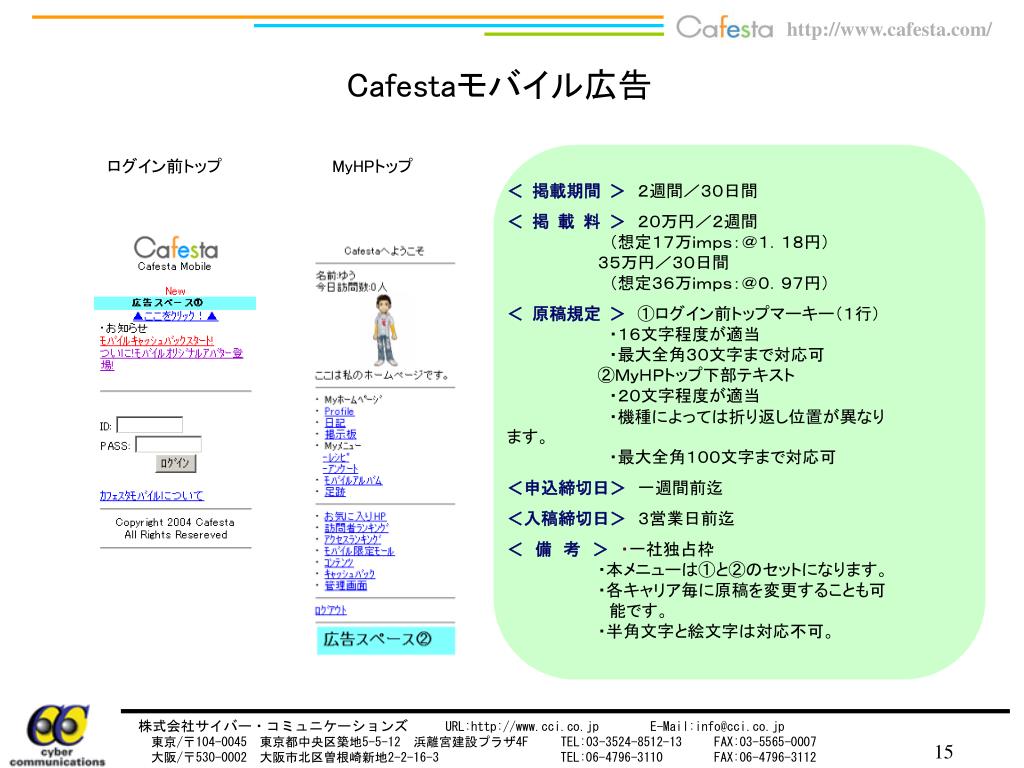
Task: Open the http://www.cafesta.com/ URL in the header
Action: pyautogui.click(x=889, y=29)
